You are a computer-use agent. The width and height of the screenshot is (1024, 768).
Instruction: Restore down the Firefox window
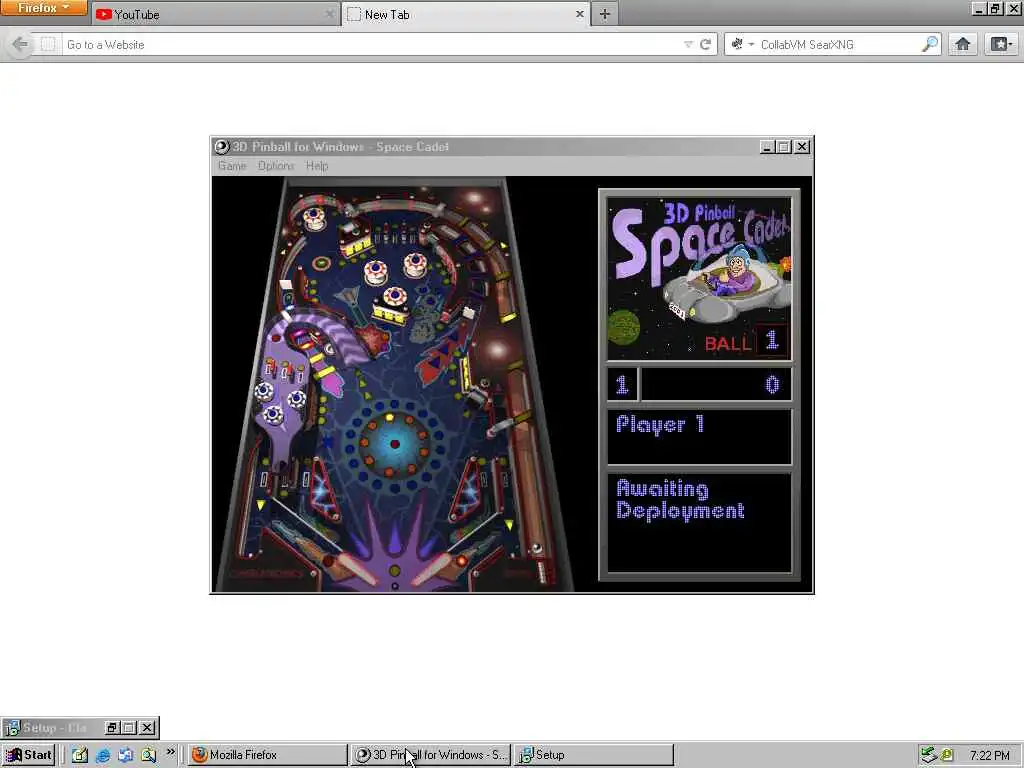pos(995,9)
